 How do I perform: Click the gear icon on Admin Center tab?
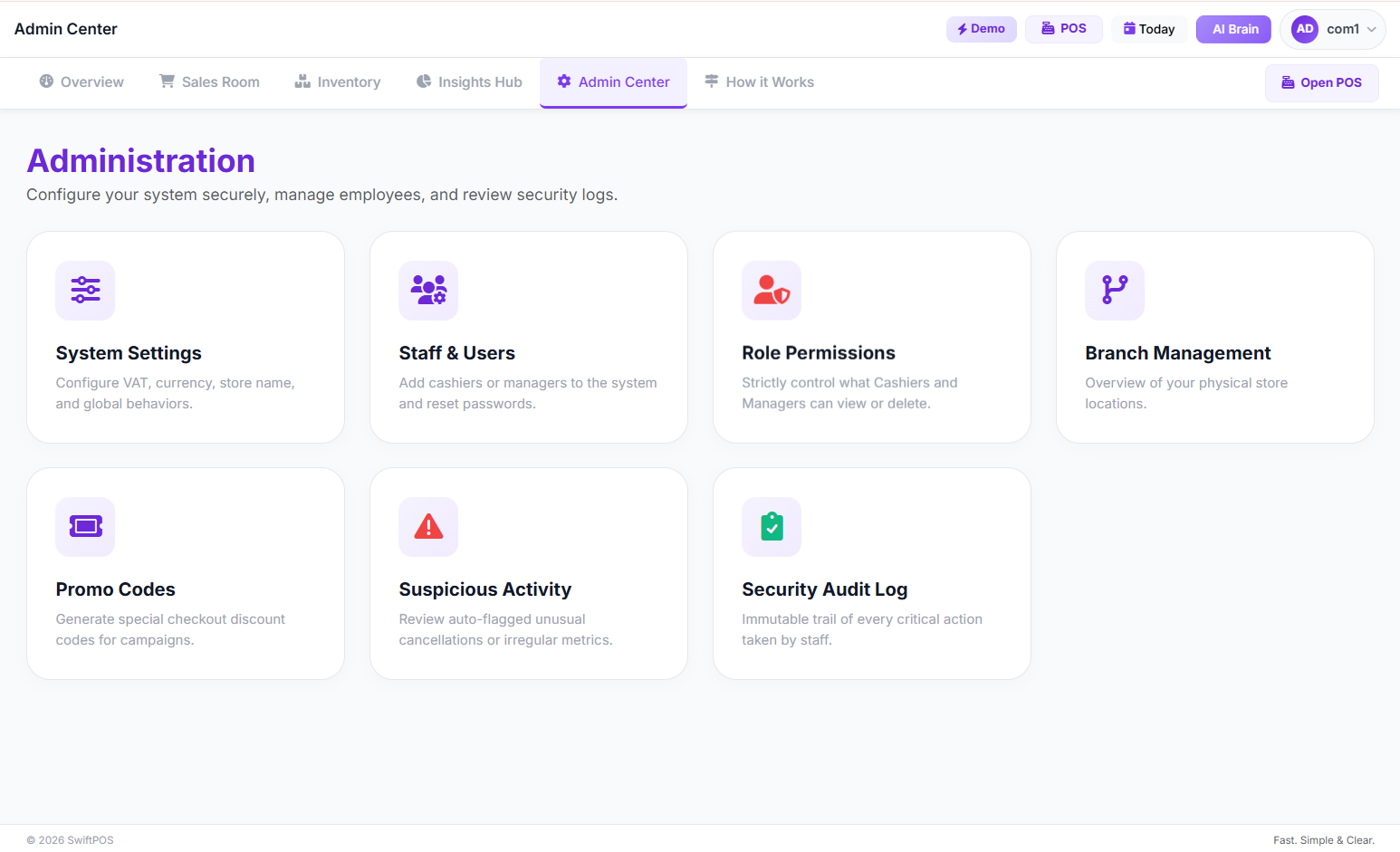point(564,81)
